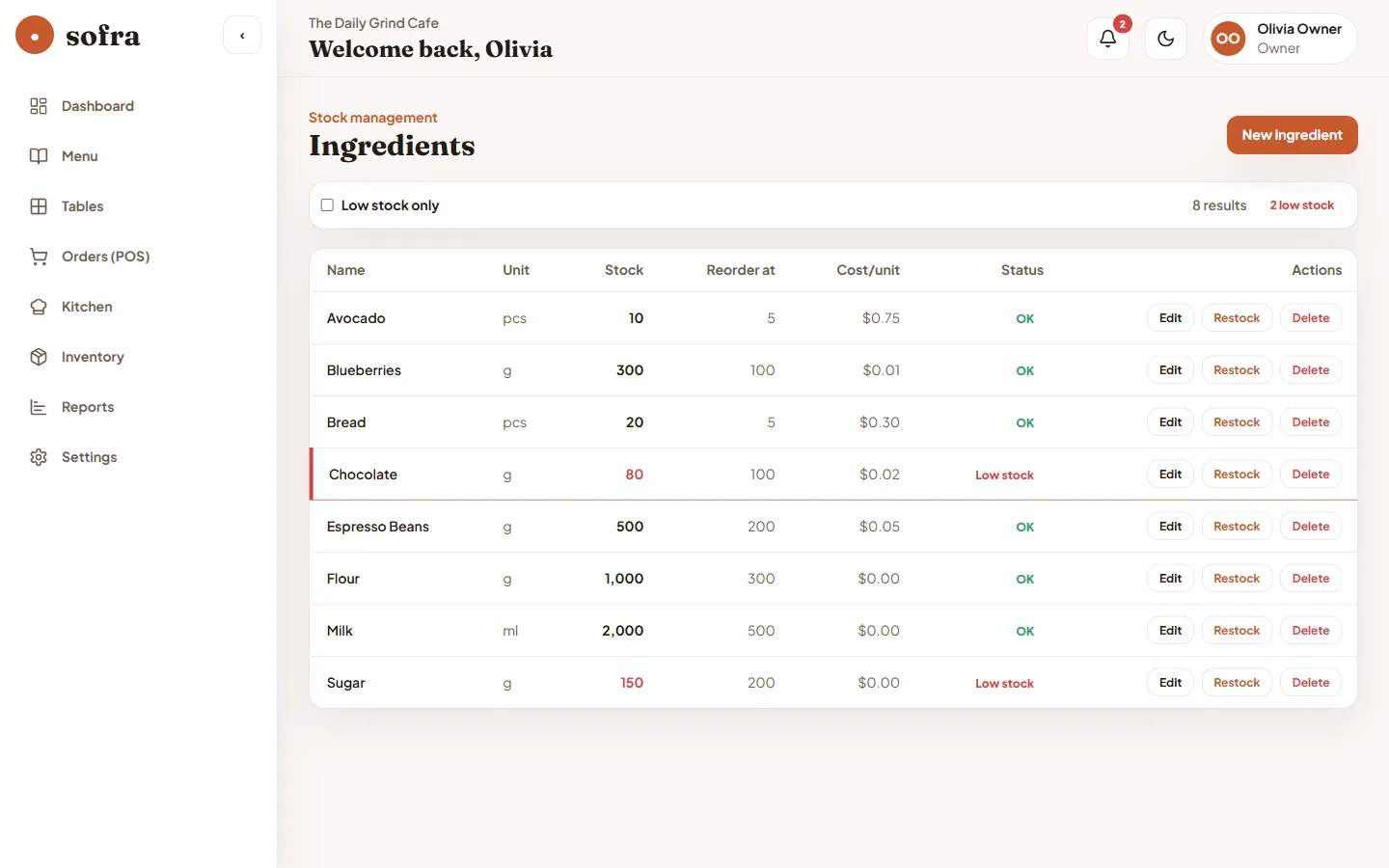Click the Espresso Beans name cell
1389x868 pixels.
(x=378, y=527)
